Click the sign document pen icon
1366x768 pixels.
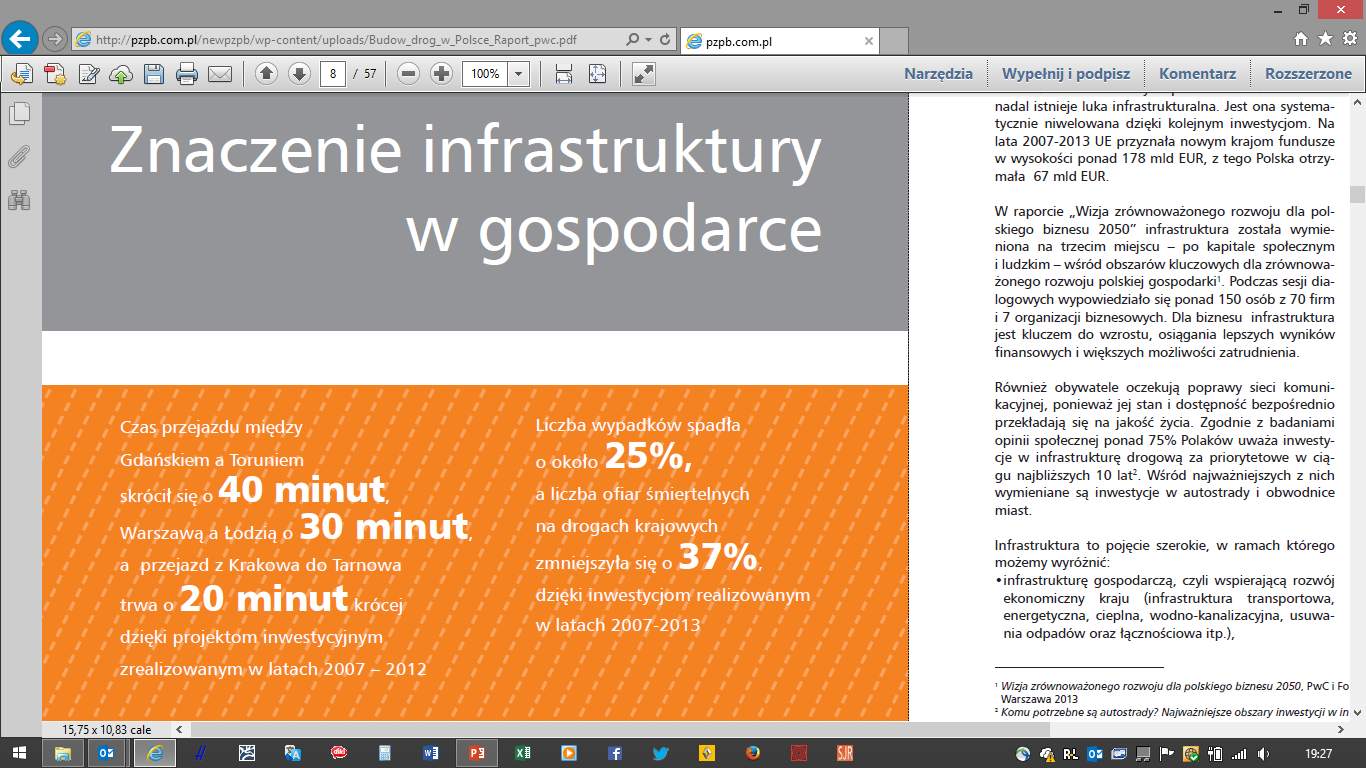point(88,73)
